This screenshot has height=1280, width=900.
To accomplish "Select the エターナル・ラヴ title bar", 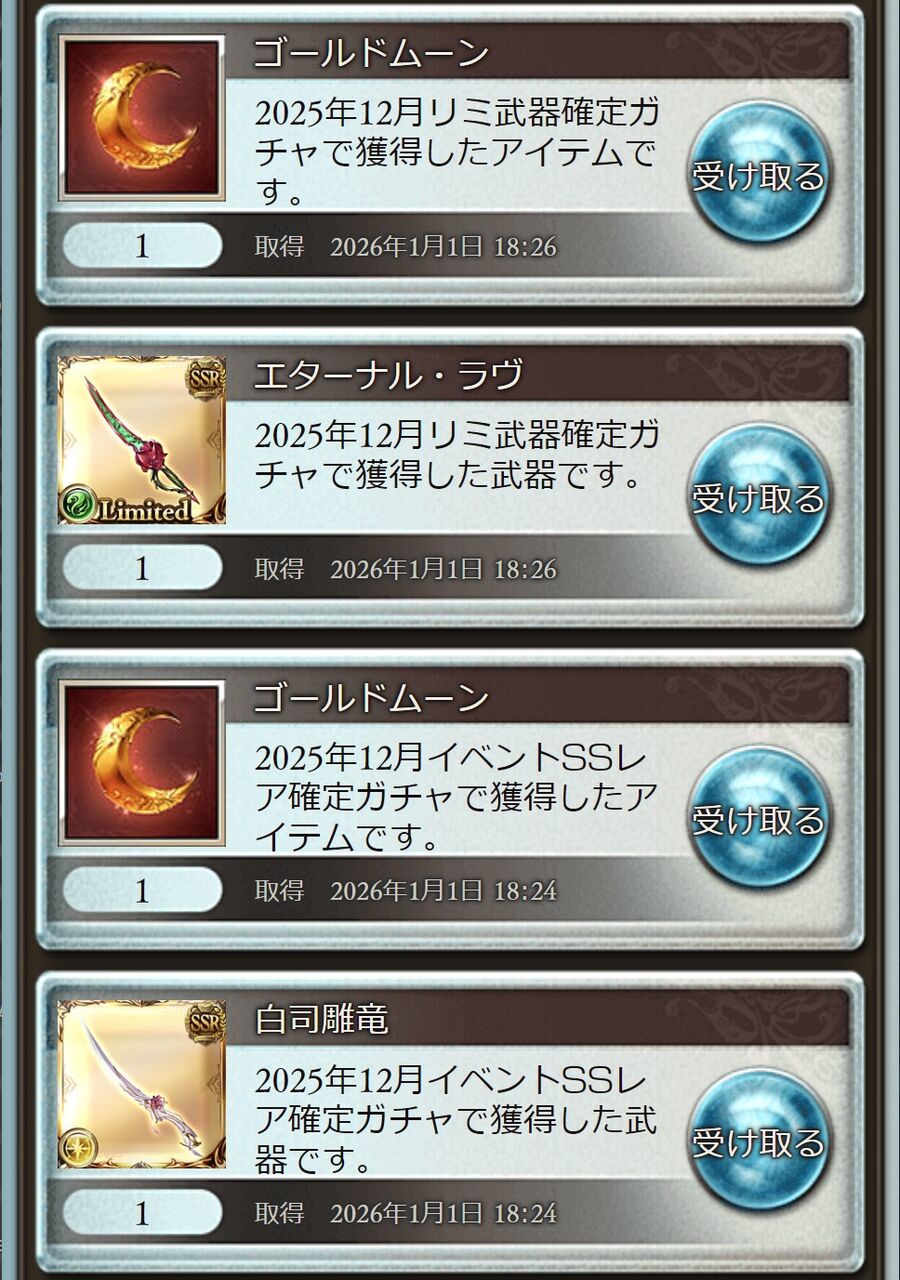I will pyautogui.click(x=538, y=375).
